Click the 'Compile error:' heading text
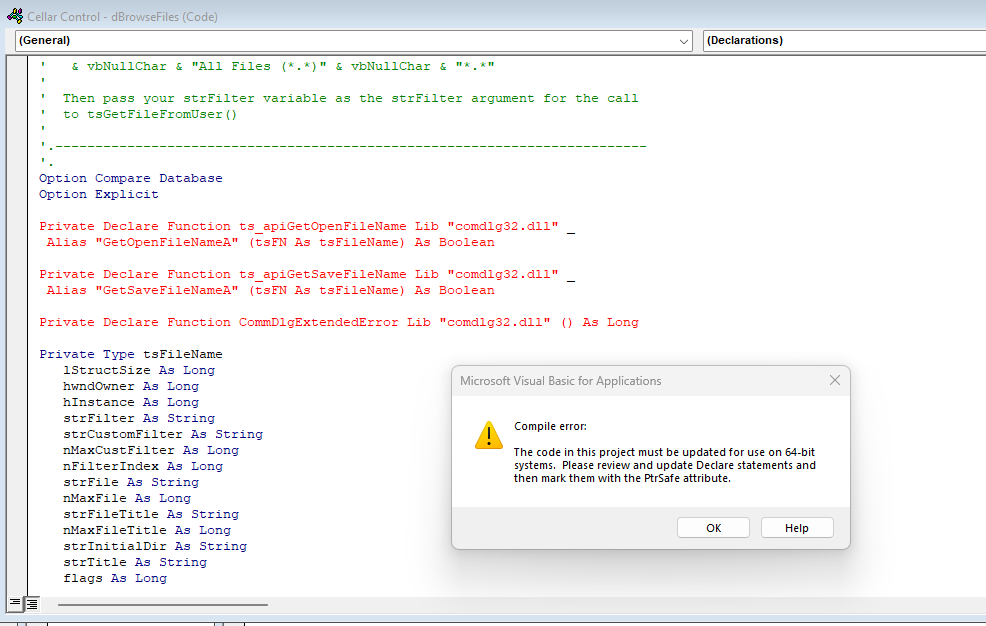This screenshot has height=626, width=986. tap(550, 426)
